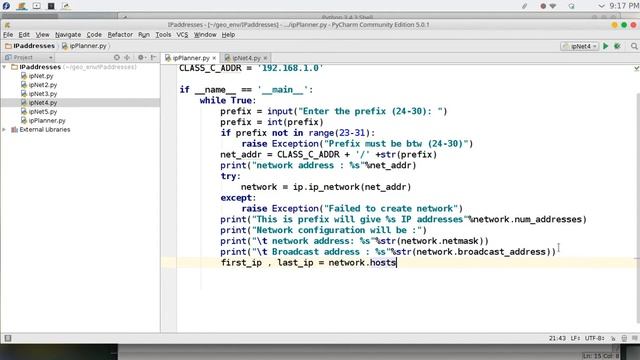Viewport: 640px width, 360px height.
Task: Click the 9:17 PM clock
Action: (624, 6)
